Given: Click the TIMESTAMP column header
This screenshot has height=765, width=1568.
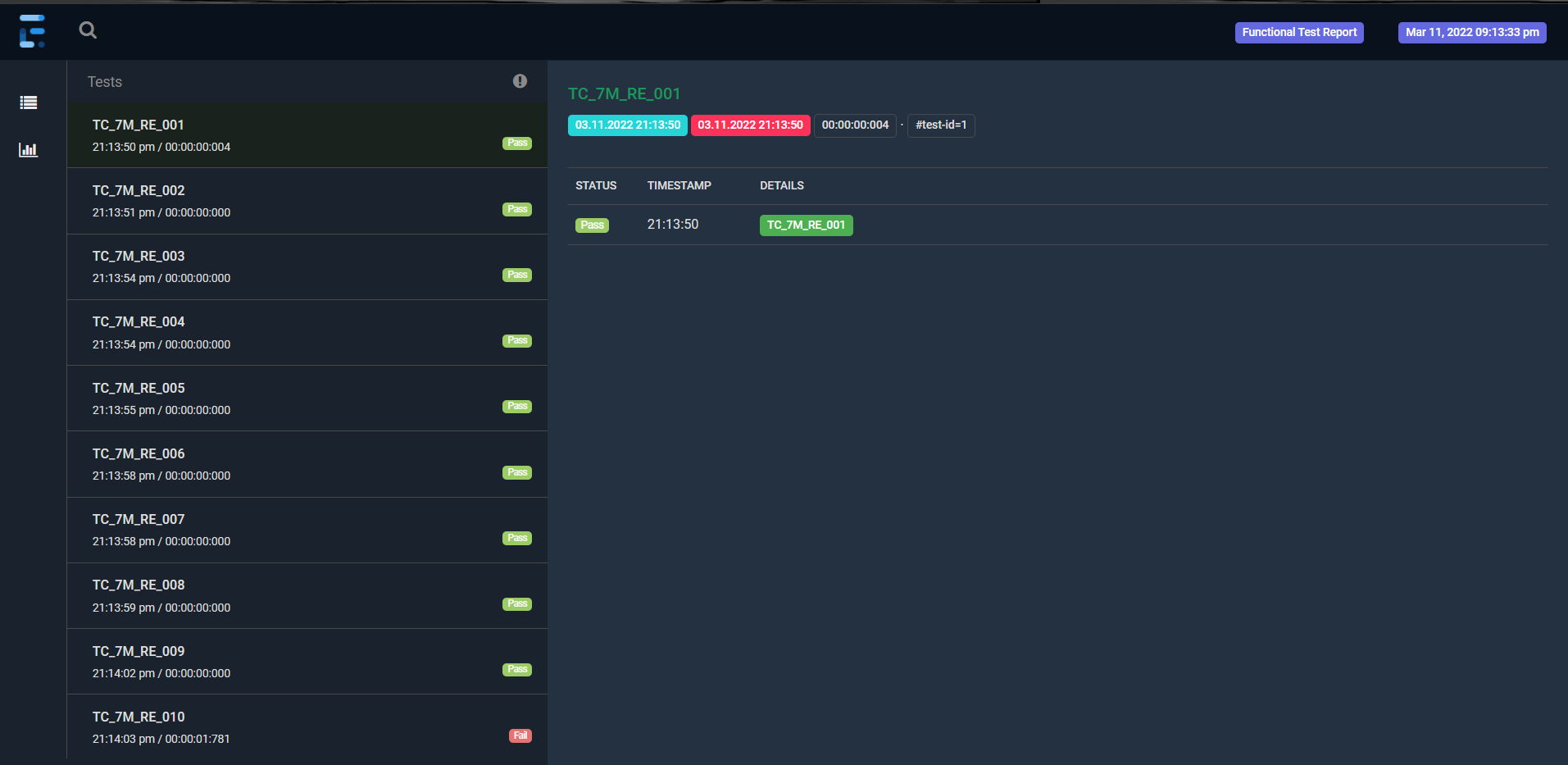Looking at the screenshot, I should 679,185.
